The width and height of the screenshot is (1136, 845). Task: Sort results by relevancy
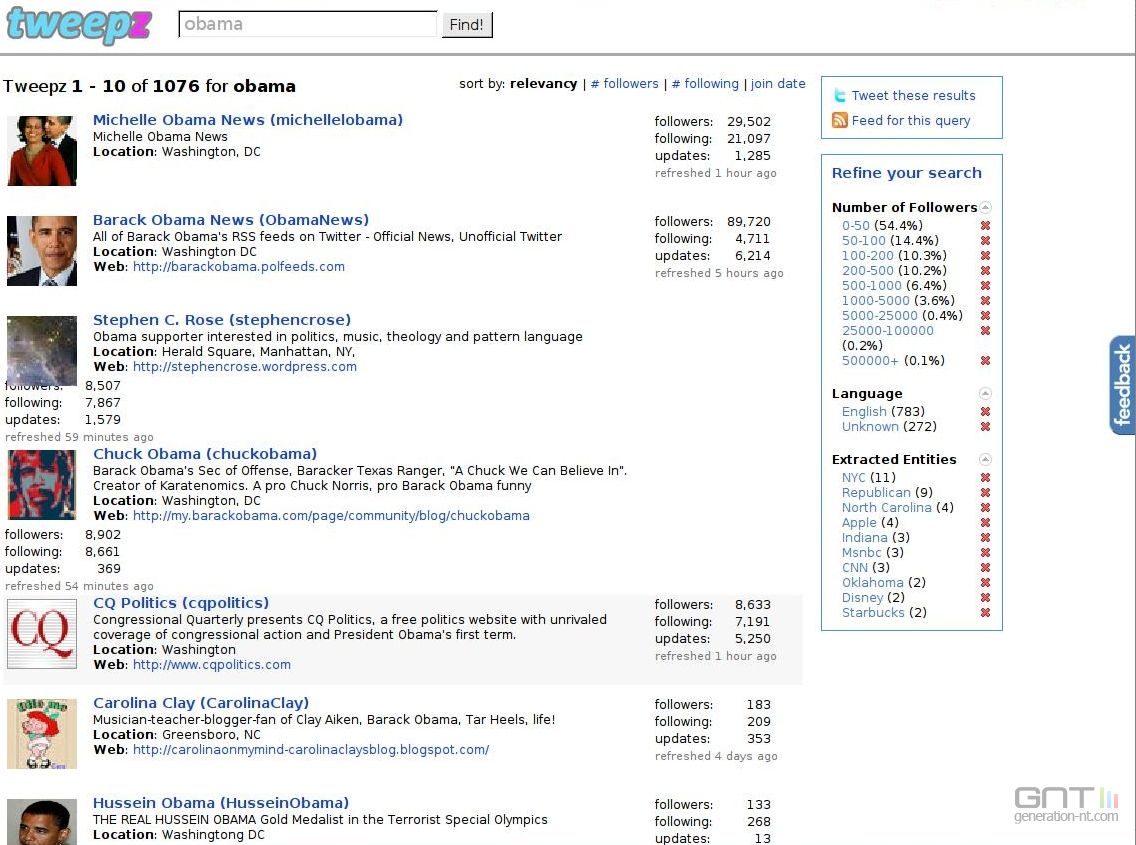[543, 83]
